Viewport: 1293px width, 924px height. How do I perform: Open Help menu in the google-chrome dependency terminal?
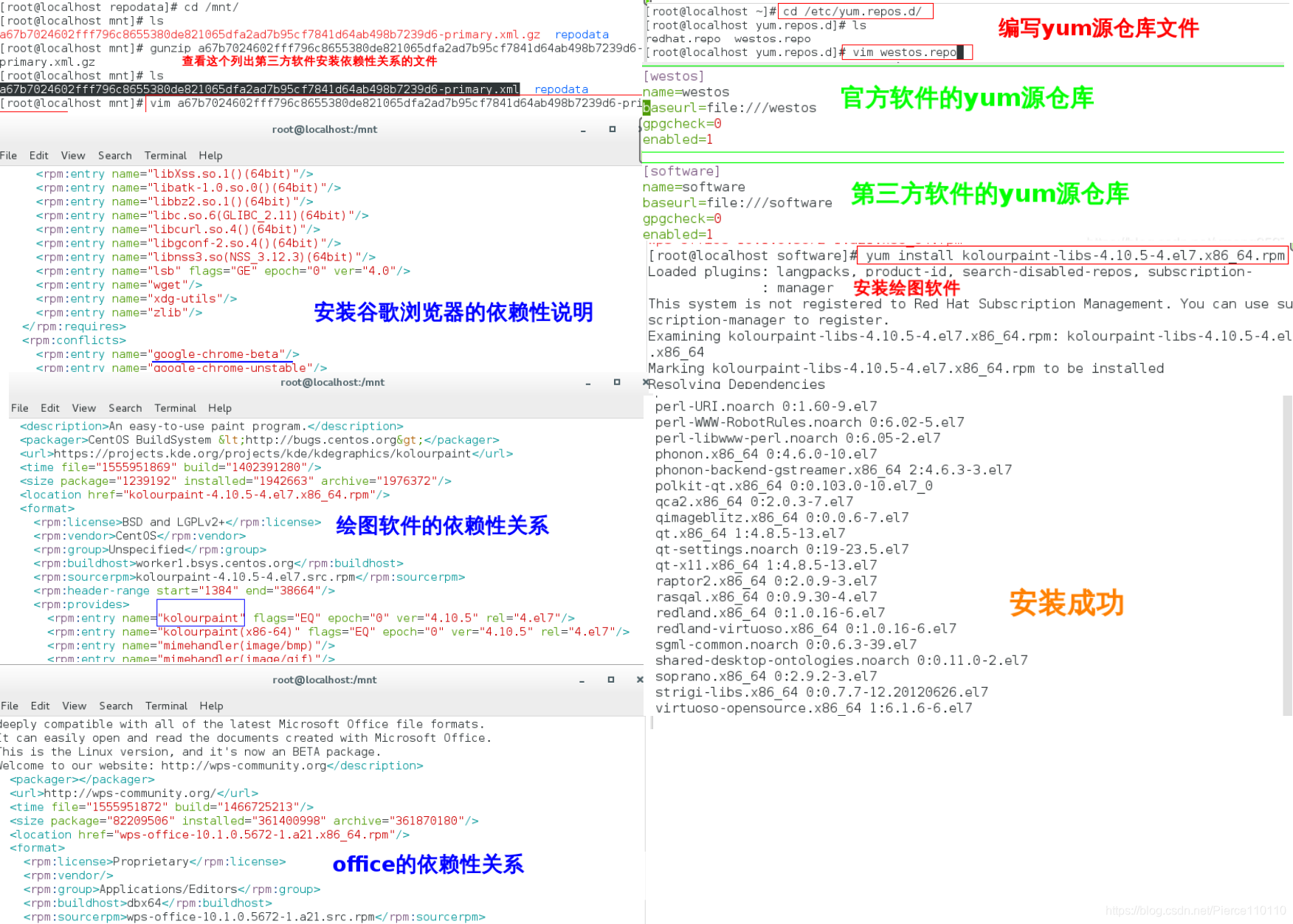211,156
